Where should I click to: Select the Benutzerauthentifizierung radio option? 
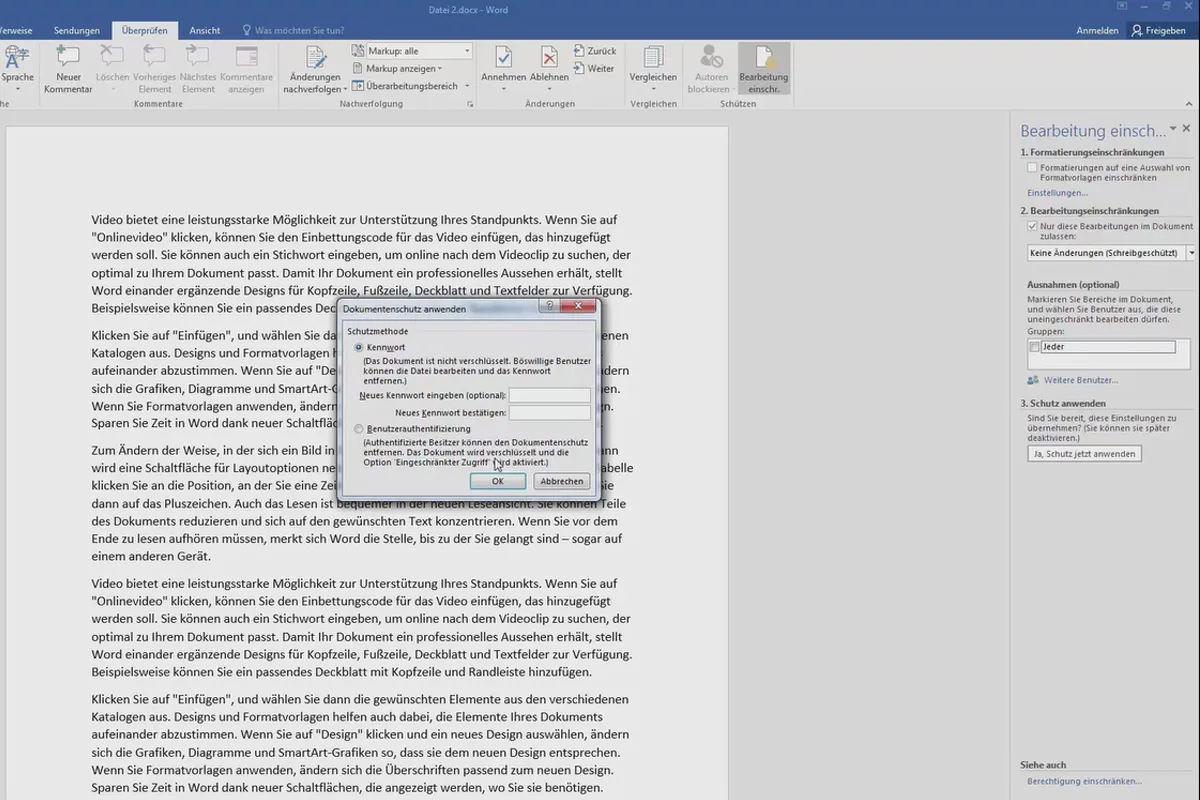click(359, 429)
